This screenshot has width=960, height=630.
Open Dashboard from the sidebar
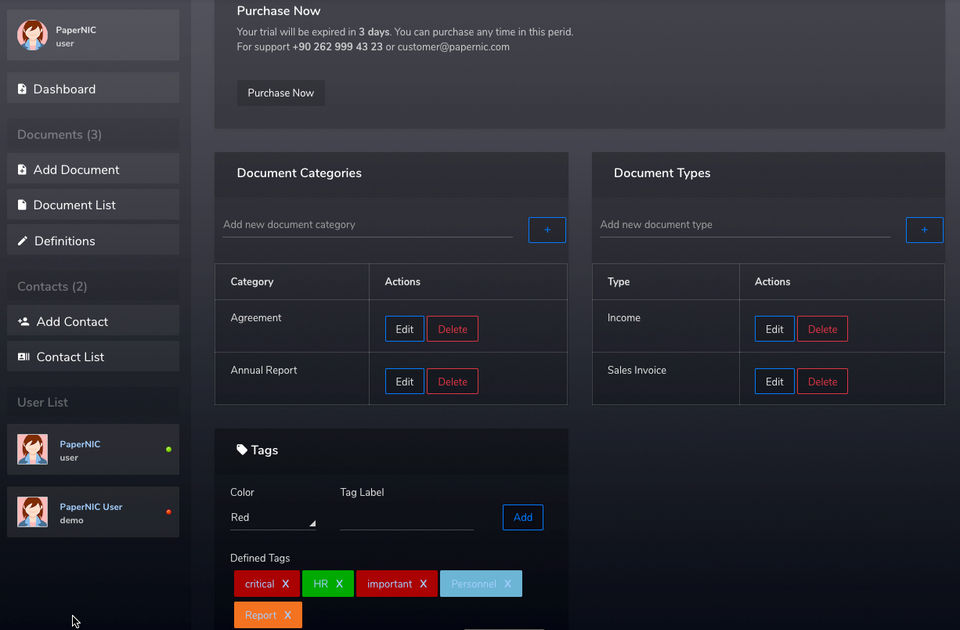click(x=93, y=89)
